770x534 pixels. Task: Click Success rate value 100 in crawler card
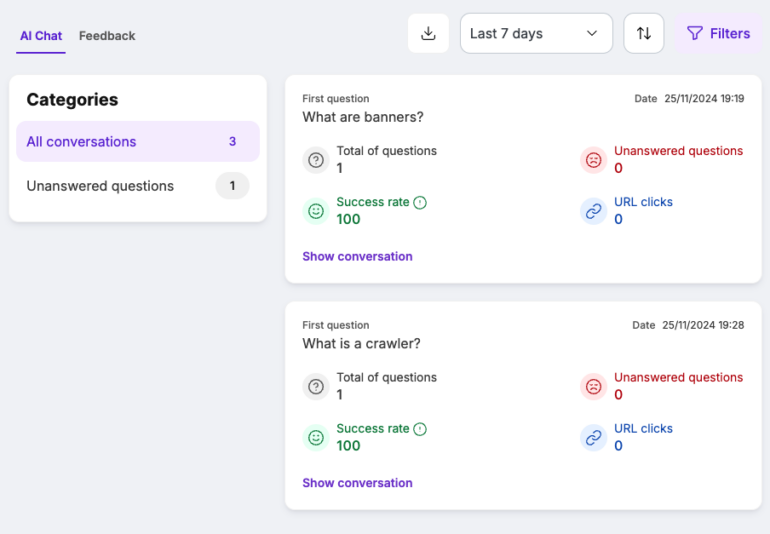[x=348, y=446]
